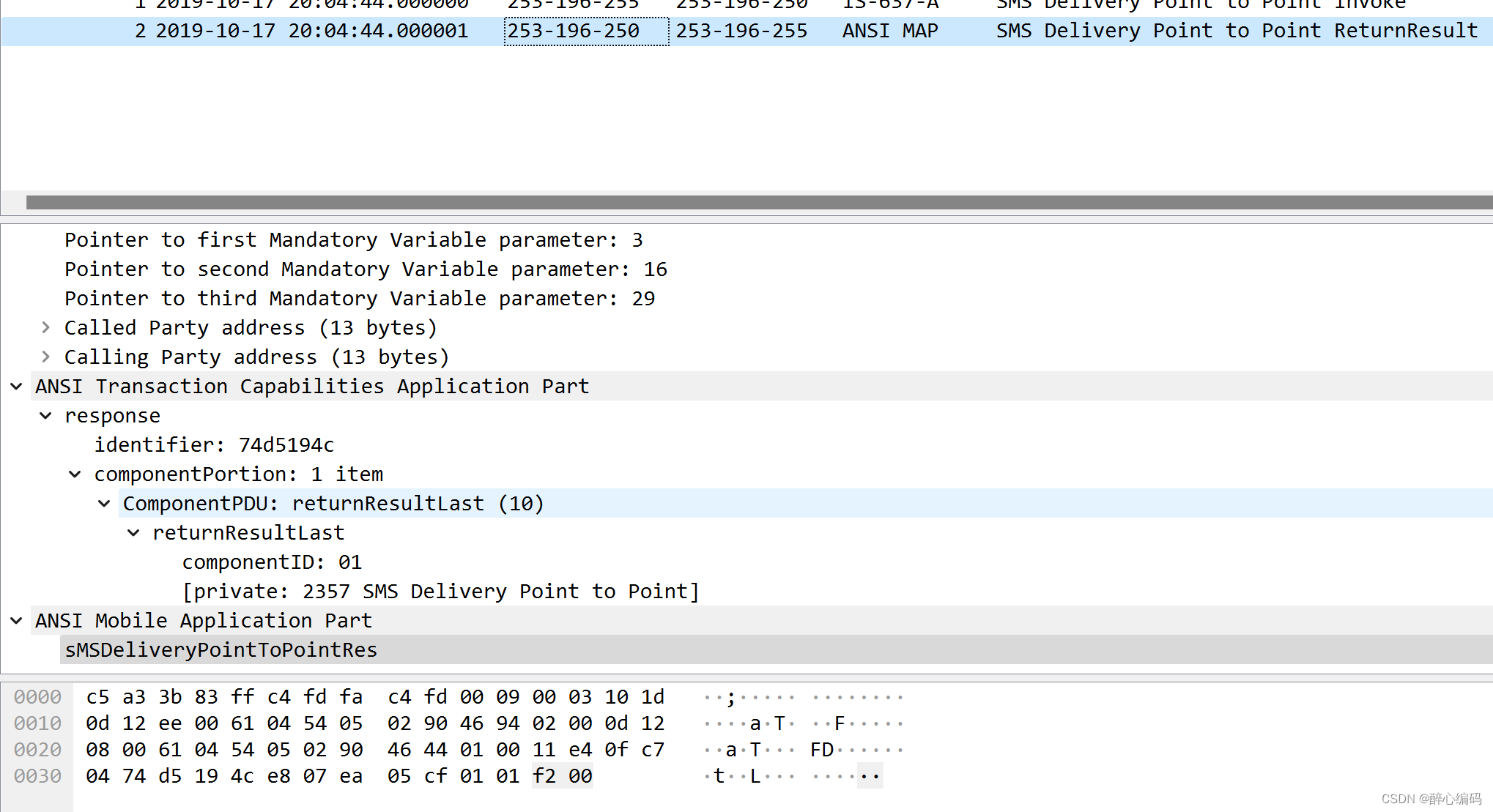This screenshot has height=812, width=1493.
Task: Click hex offset 0030 row label
Action: [37, 775]
